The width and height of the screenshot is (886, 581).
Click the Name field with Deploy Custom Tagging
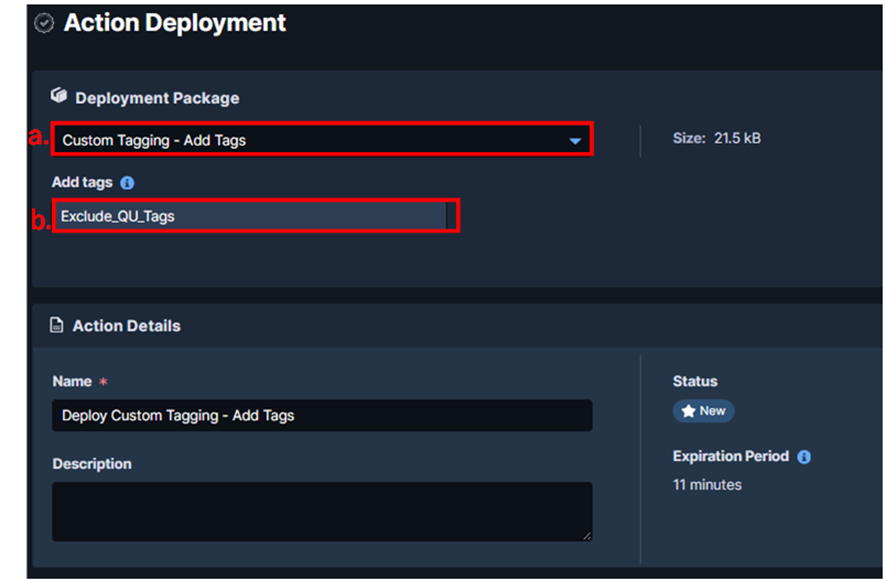[322, 415]
